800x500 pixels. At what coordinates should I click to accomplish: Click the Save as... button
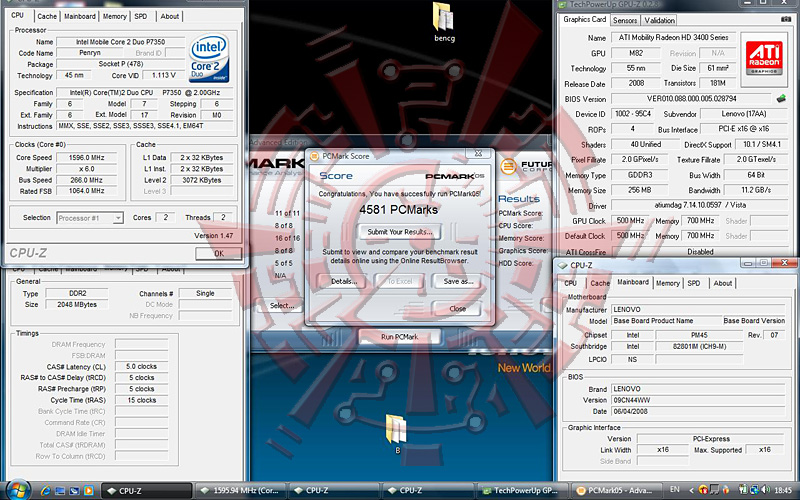(458, 281)
